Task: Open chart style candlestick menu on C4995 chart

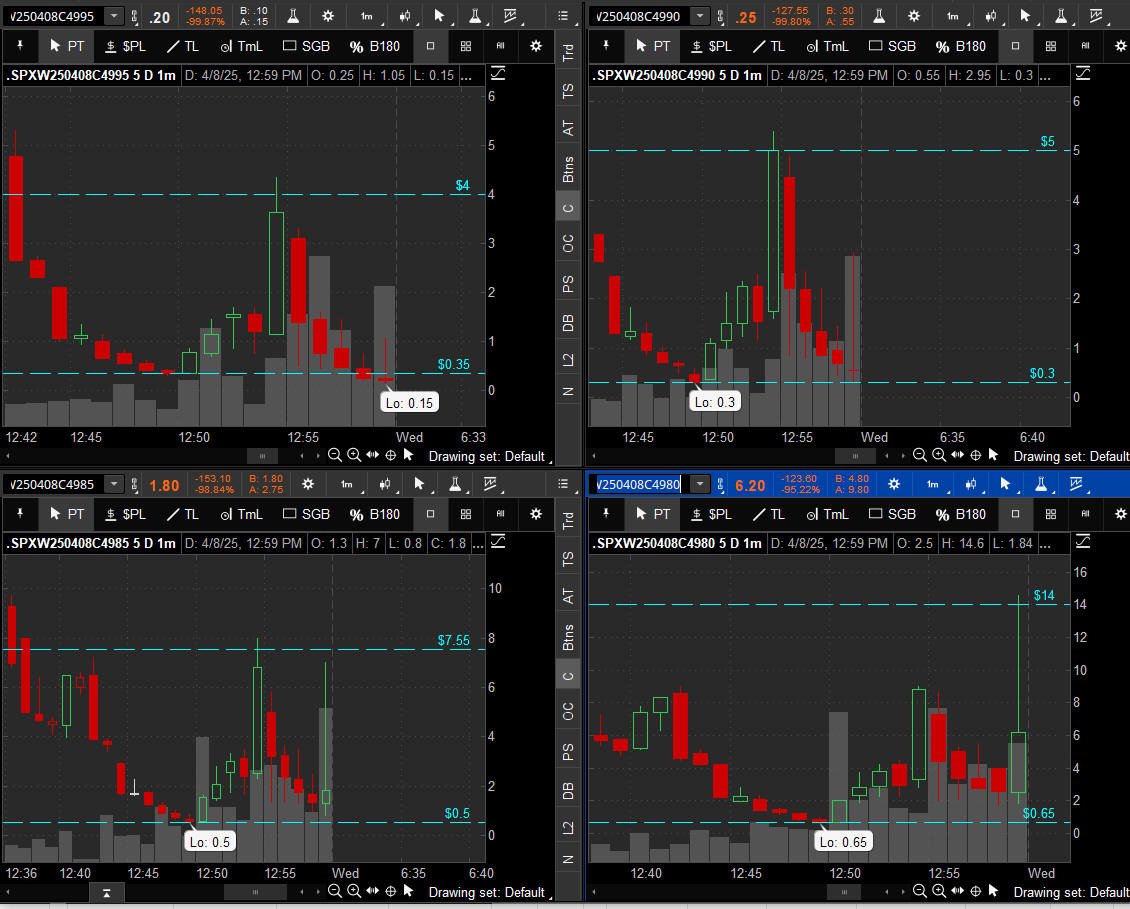Action: click(405, 16)
